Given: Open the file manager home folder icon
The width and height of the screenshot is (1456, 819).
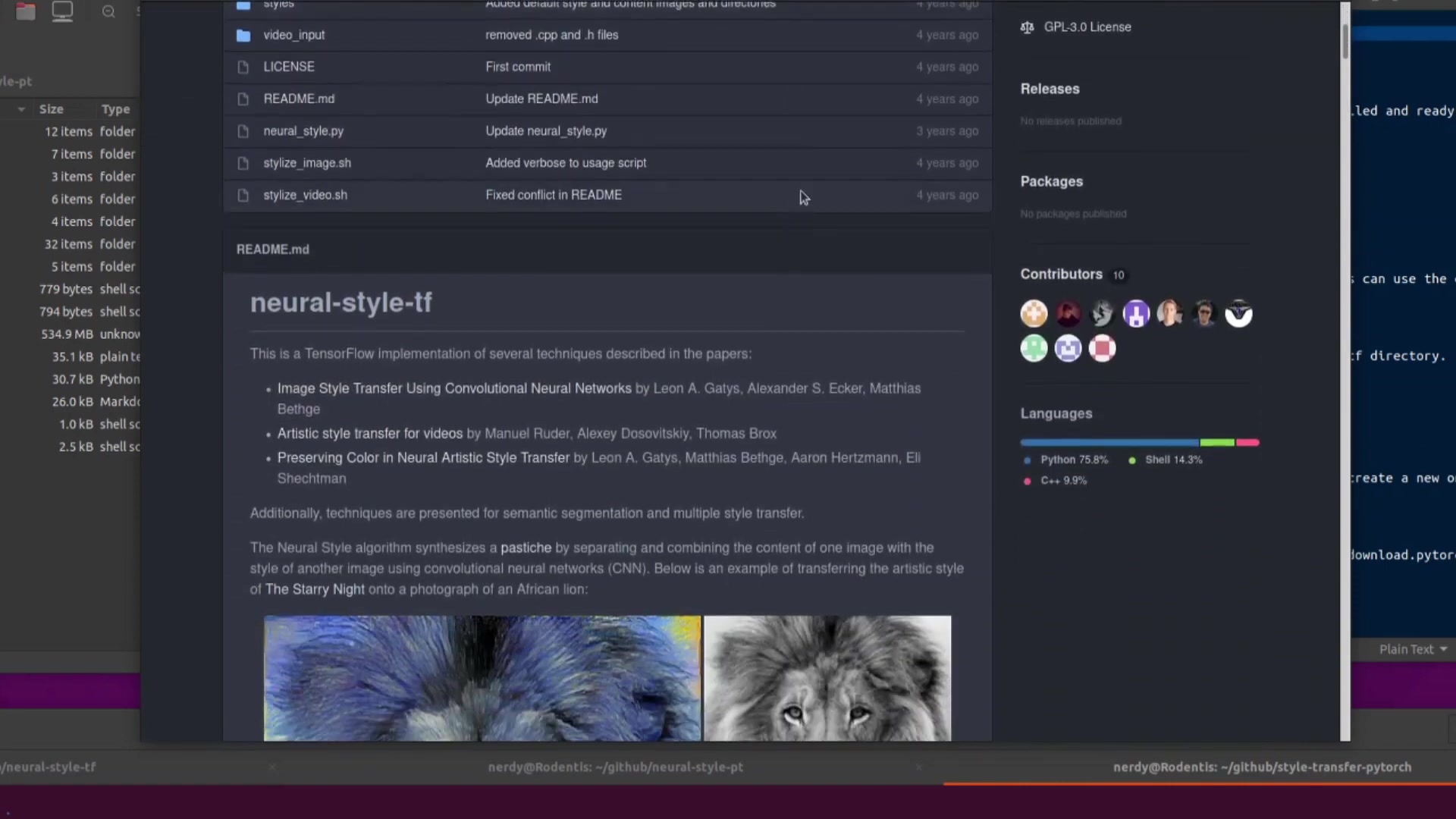Looking at the screenshot, I should pyautogui.click(x=26, y=11).
